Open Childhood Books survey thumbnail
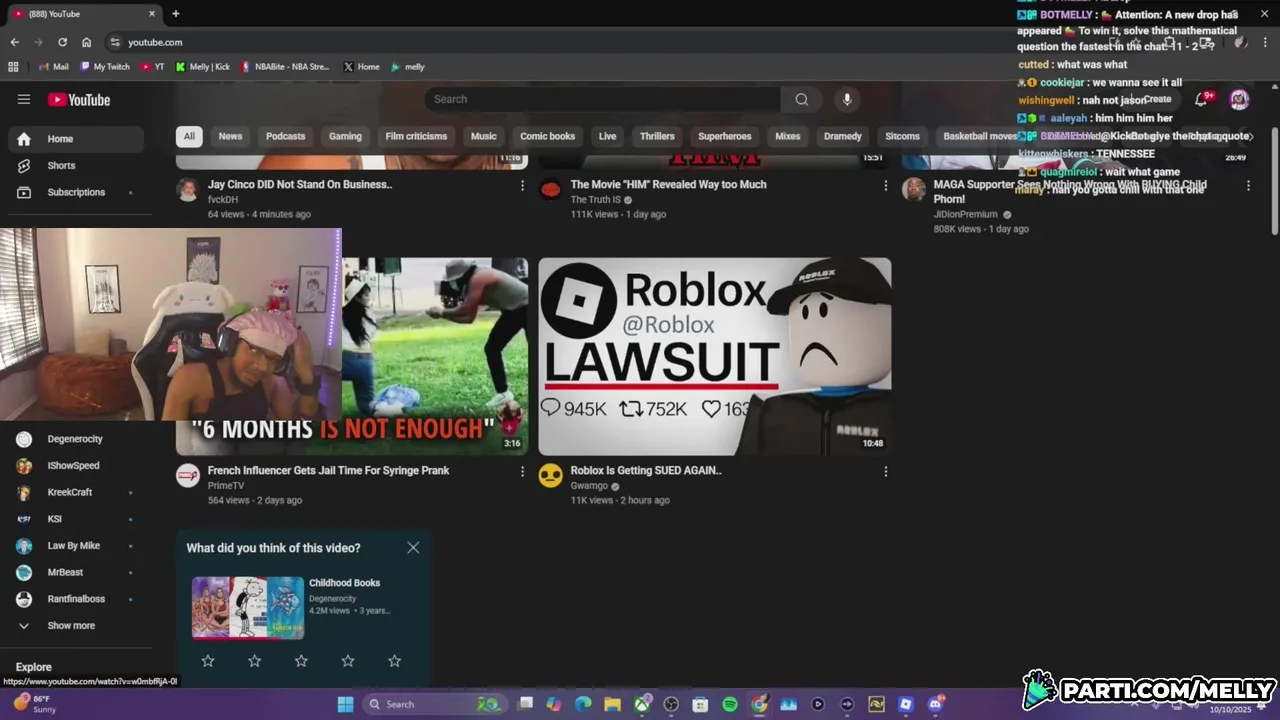The width and height of the screenshot is (1280, 720). tap(248, 607)
